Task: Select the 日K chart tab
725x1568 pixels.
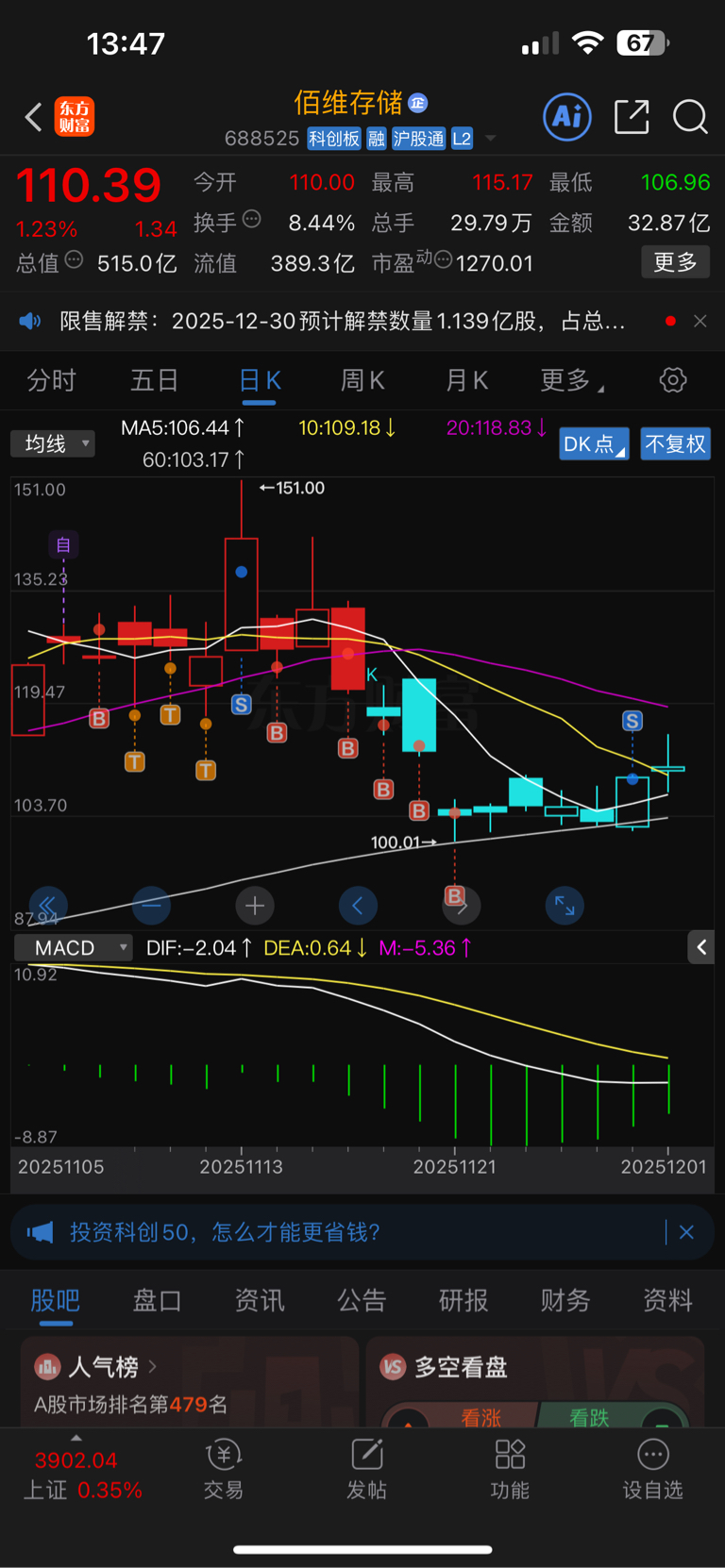Action: 260,380
